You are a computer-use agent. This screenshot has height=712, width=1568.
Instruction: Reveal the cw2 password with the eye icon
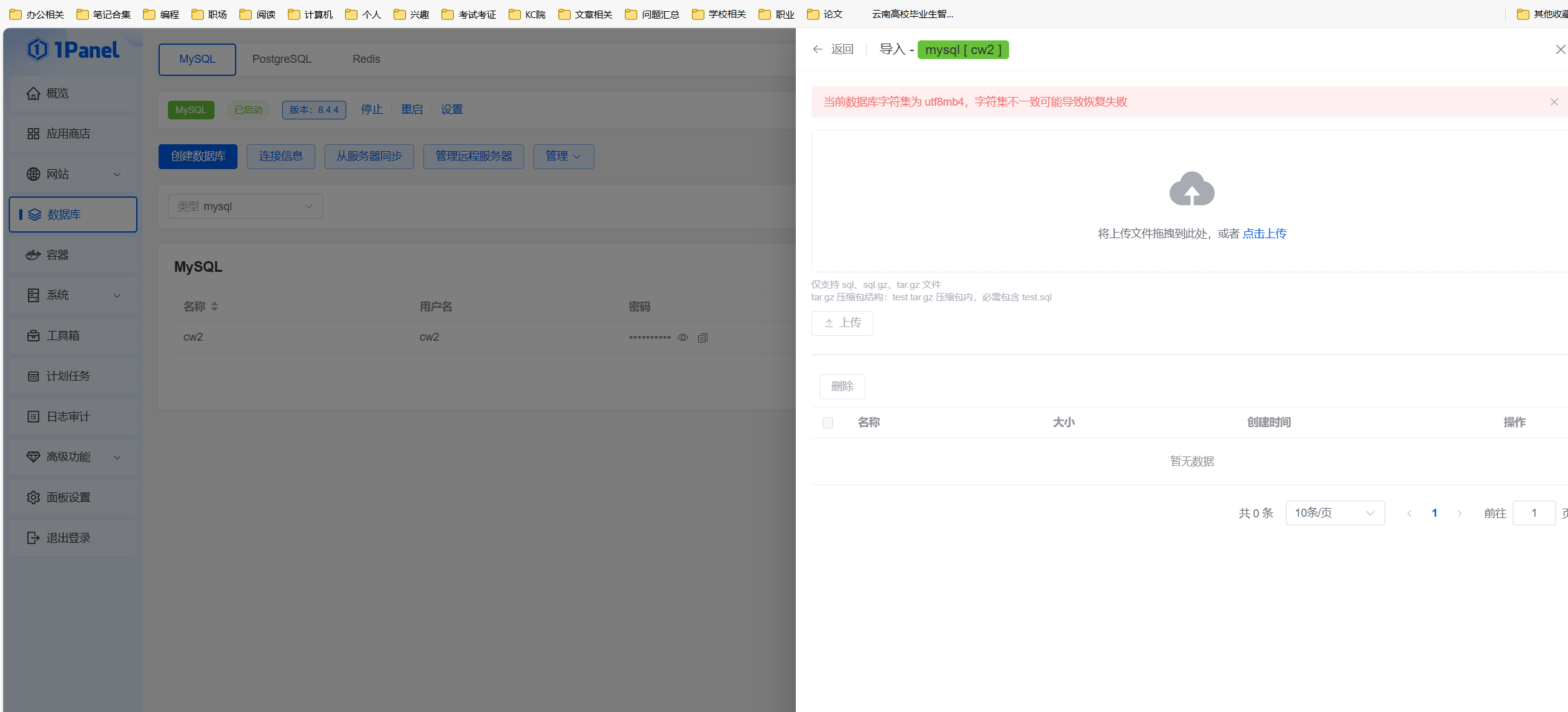[x=683, y=337]
